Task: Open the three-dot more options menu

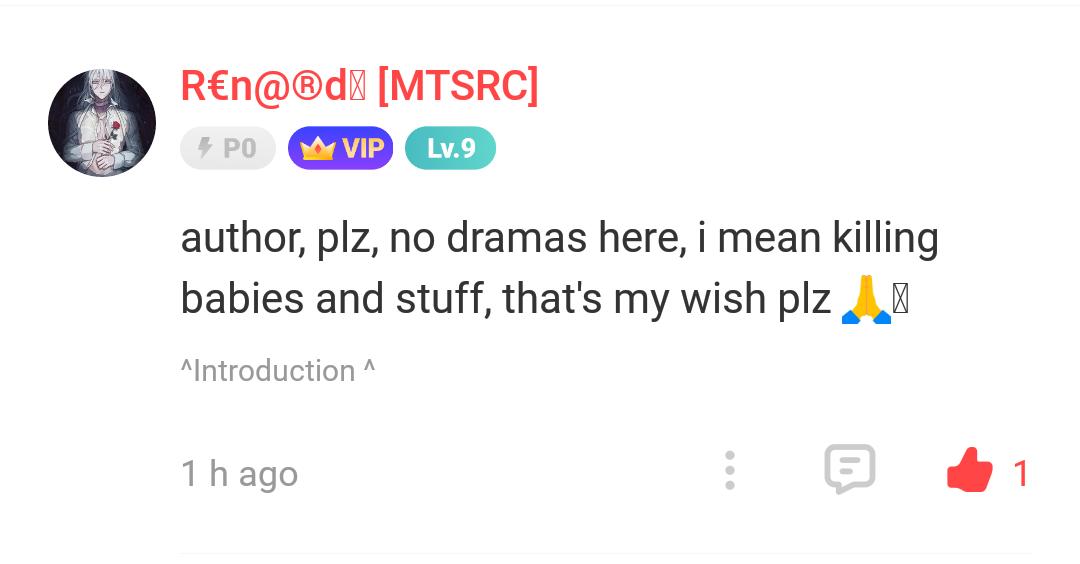Action: [x=730, y=470]
